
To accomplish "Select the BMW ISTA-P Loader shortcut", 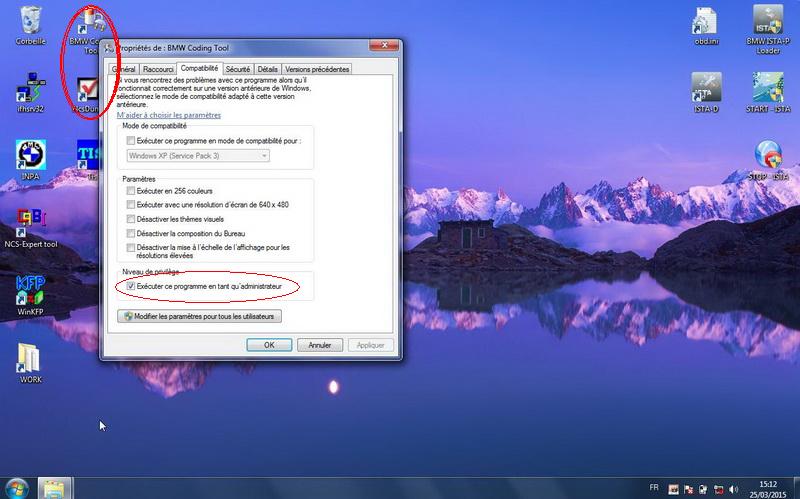I will pos(768,29).
